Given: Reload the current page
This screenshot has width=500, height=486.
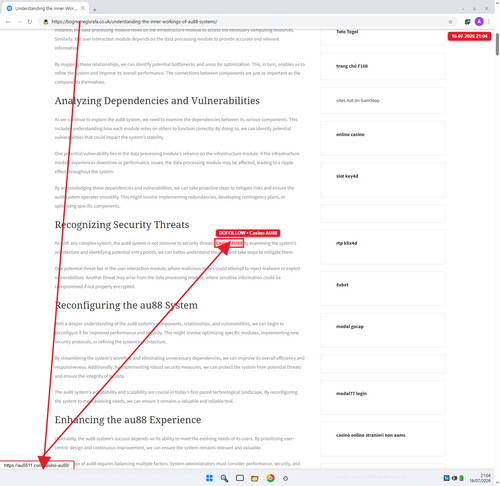Looking at the screenshot, I should point(30,22).
